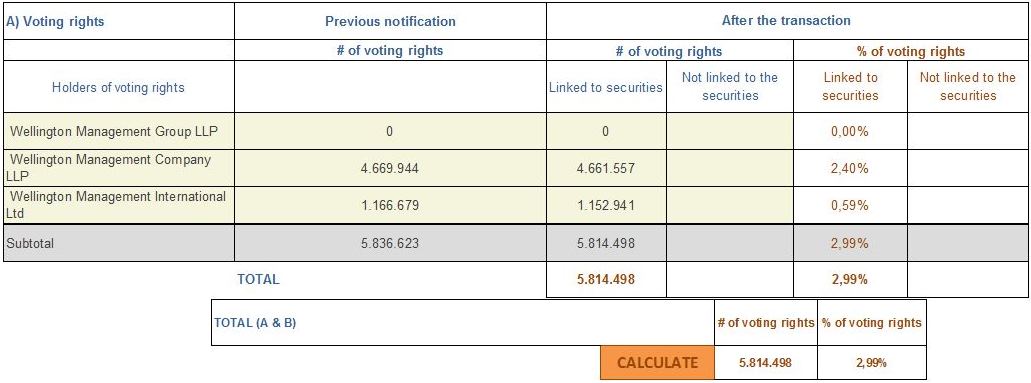Screen dimensions: 1031x383
Task: Click the linked-to-securities value 4.661.557
Action: coord(606,168)
